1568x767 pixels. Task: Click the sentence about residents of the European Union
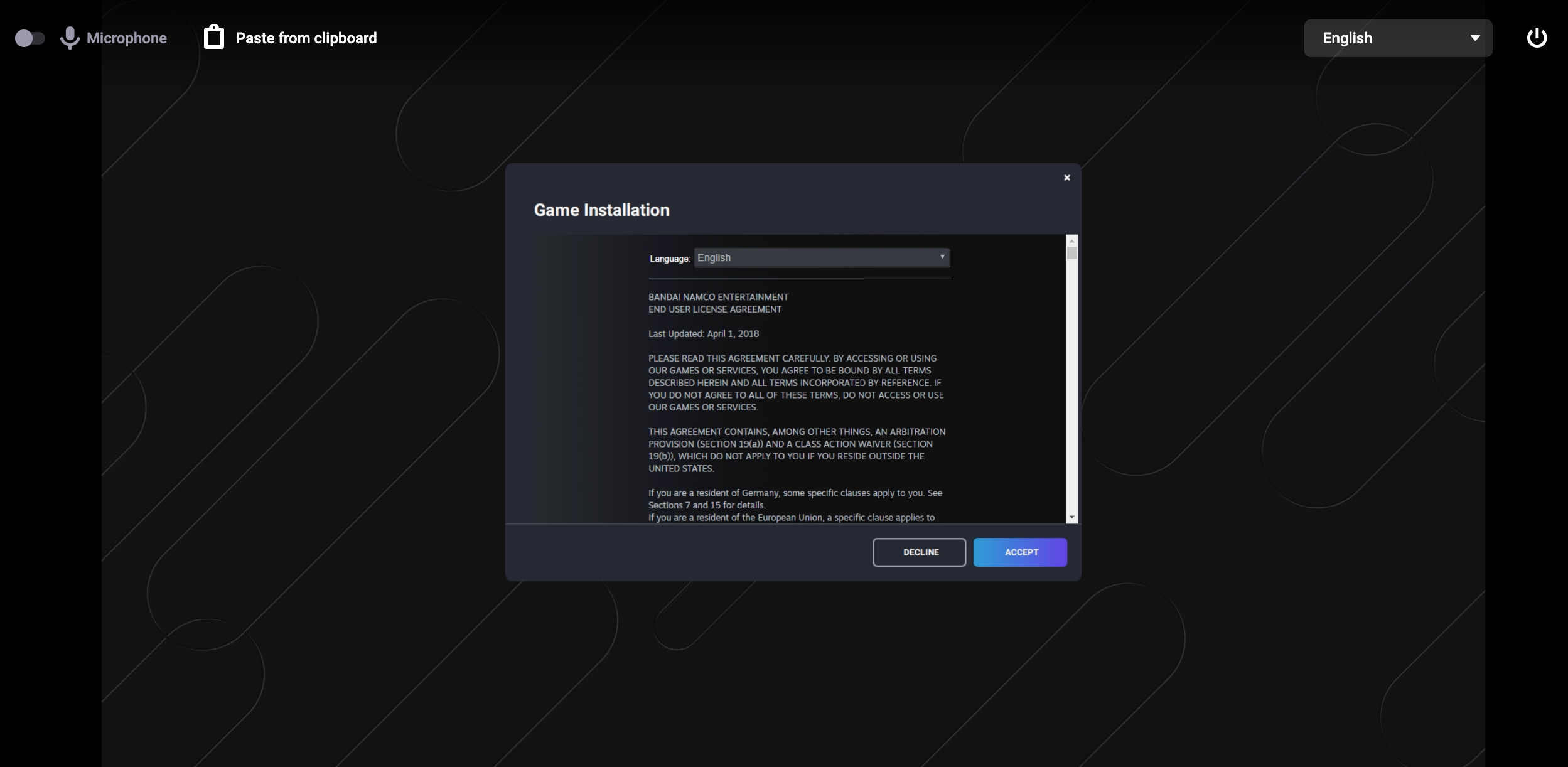[x=792, y=518]
